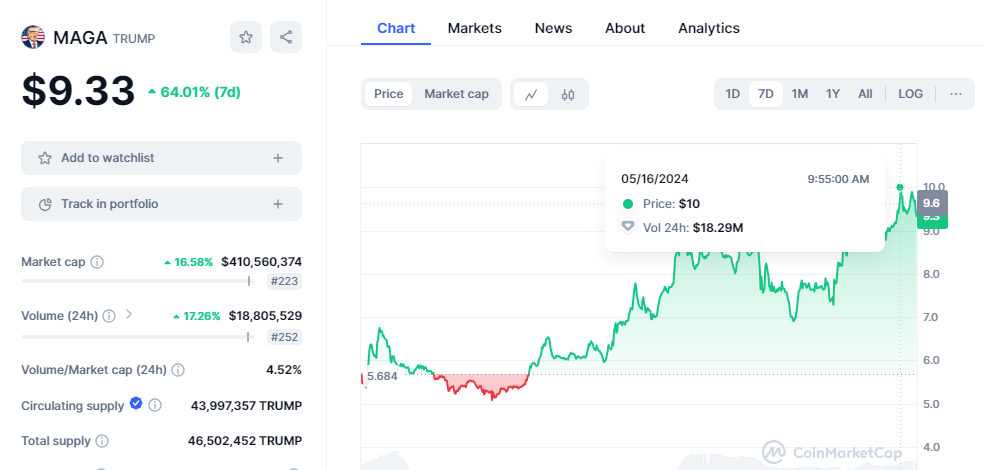This screenshot has width=983, height=470.
Task: Click the 16.58% market cap change
Action: [193, 262]
